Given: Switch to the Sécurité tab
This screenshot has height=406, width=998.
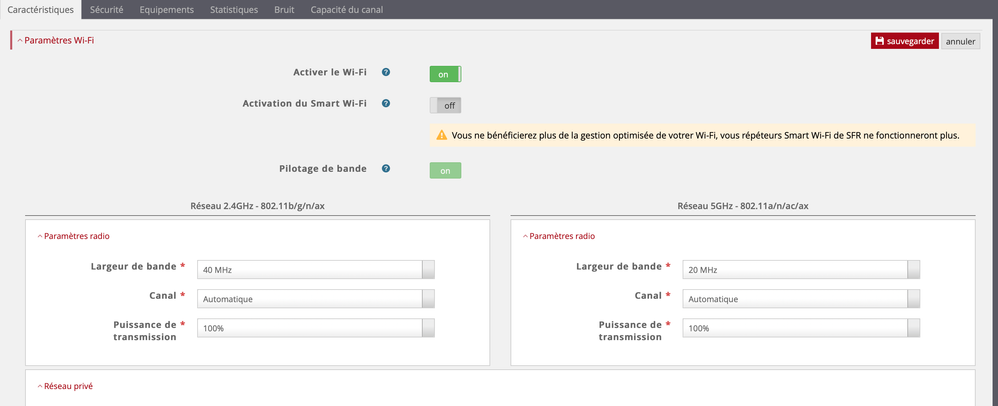Looking at the screenshot, I should coord(106,10).
